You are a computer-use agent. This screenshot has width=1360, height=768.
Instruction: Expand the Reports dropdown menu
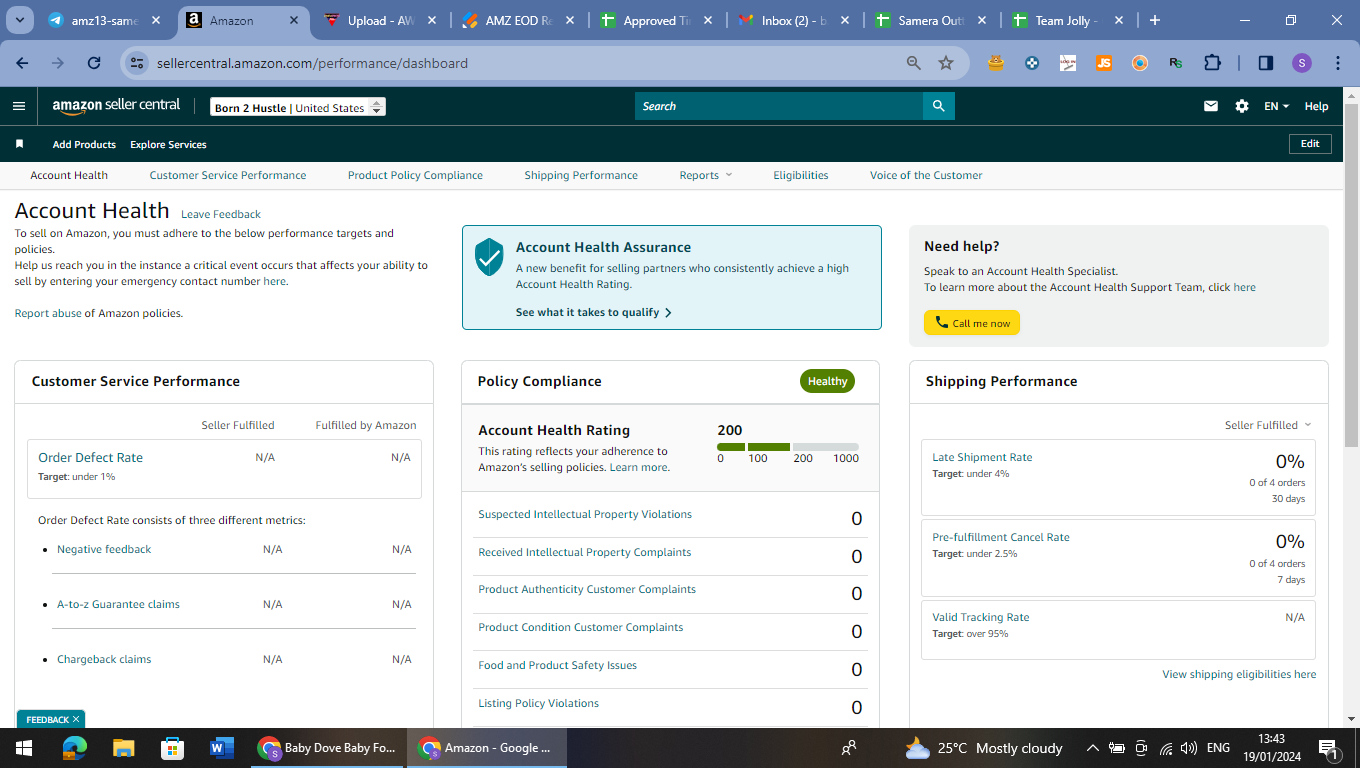tap(706, 175)
